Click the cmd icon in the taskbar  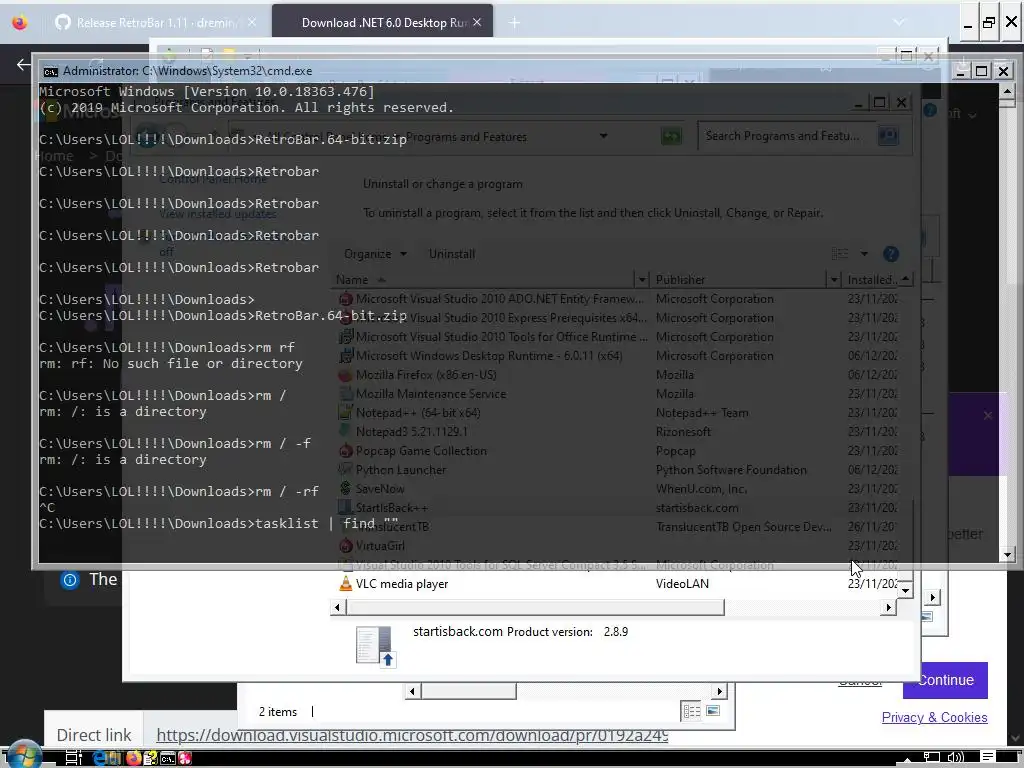click(168, 758)
